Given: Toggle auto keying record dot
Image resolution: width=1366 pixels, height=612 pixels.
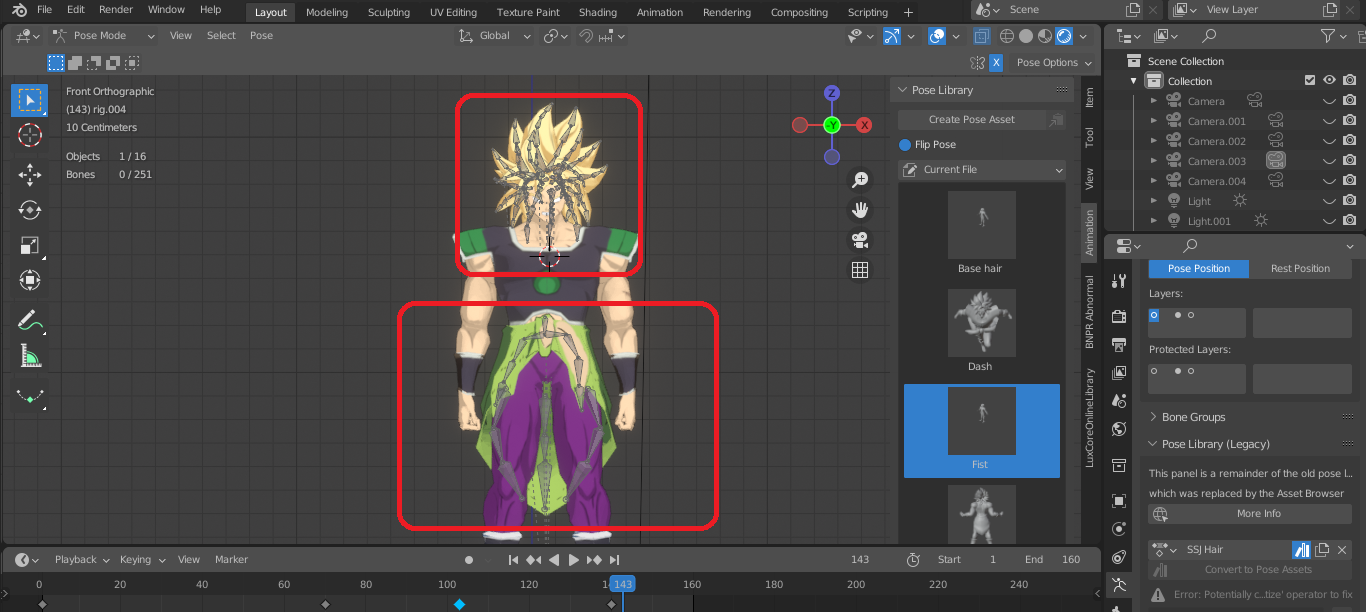Looking at the screenshot, I should pos(469,560).
